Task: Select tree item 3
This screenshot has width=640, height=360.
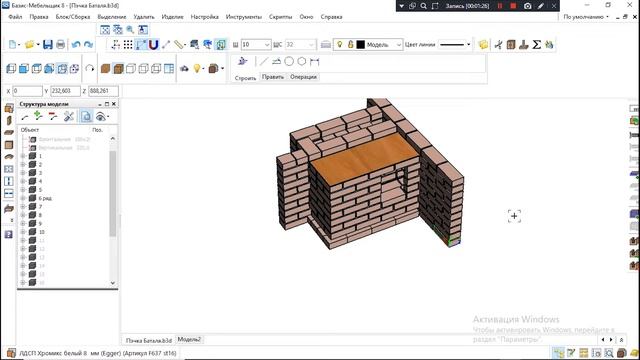Action: [40, 173]
